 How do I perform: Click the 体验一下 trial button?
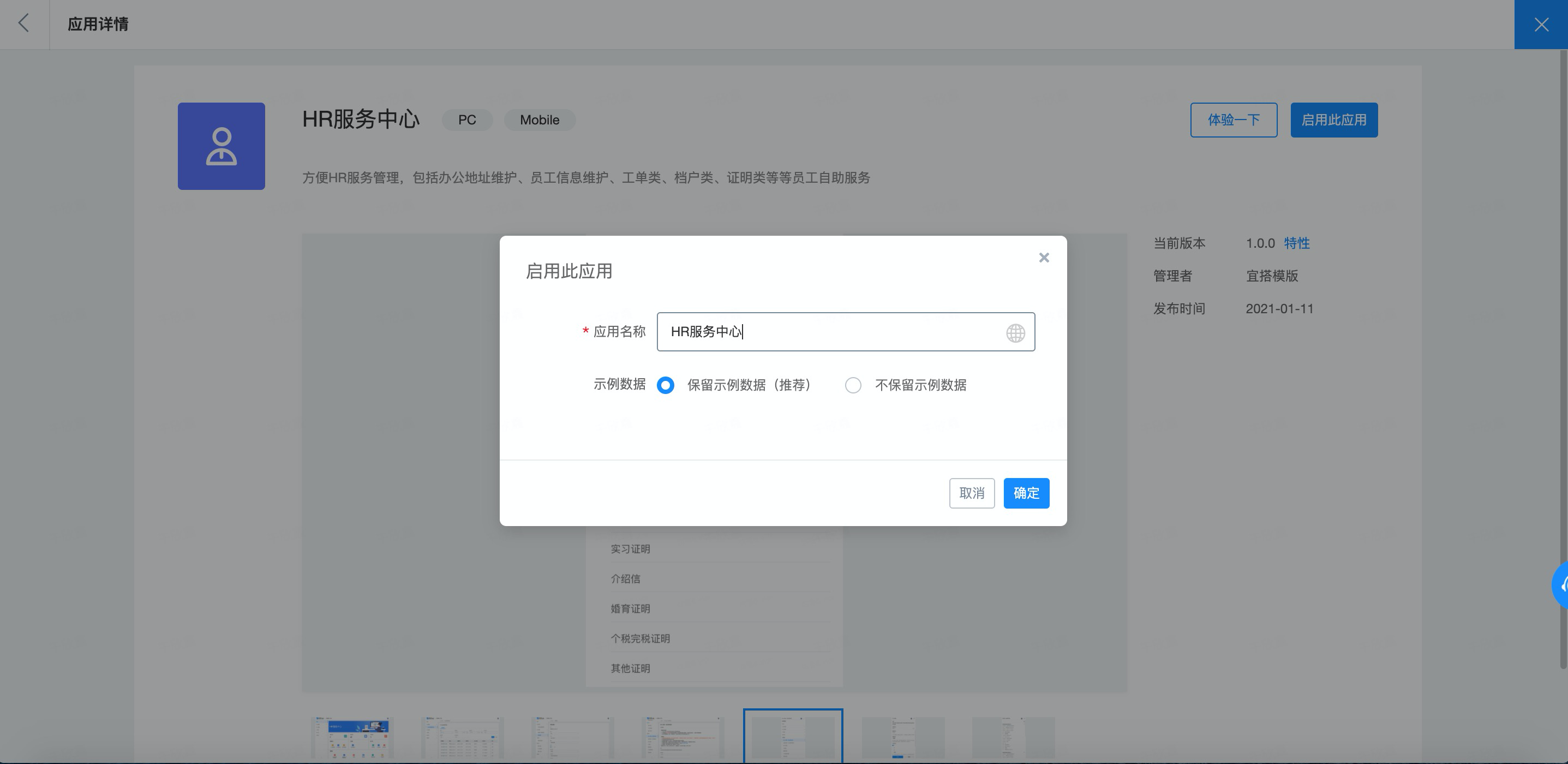(x=1233, y=120)
